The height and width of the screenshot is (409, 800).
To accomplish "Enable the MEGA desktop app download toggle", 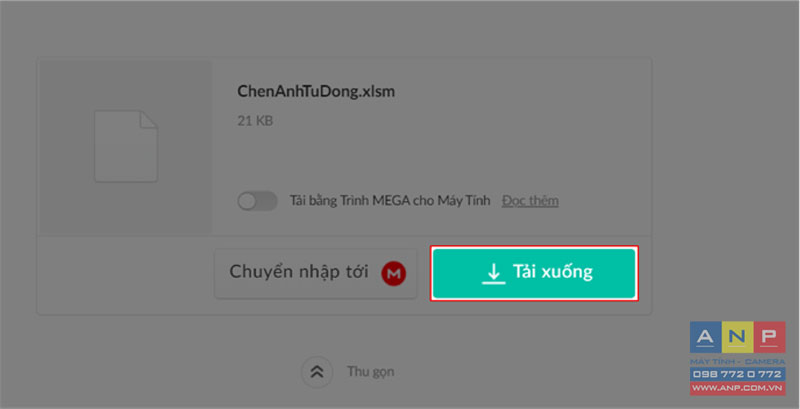I will (x=257, y=201).
